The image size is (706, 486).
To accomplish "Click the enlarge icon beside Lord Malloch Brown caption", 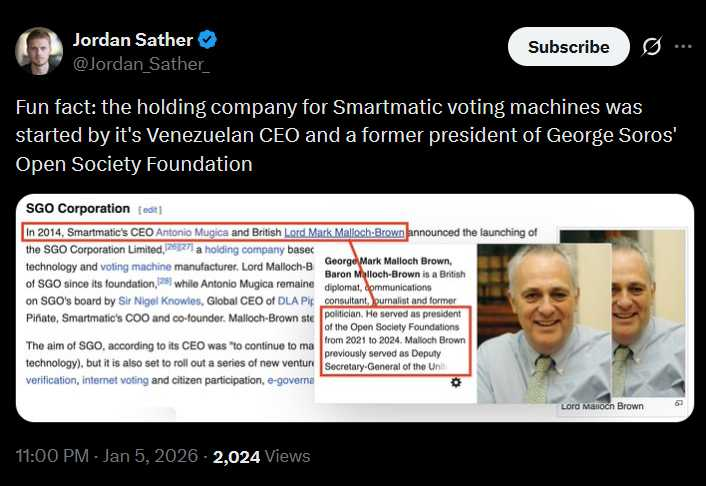I will (x=679, y=403).
